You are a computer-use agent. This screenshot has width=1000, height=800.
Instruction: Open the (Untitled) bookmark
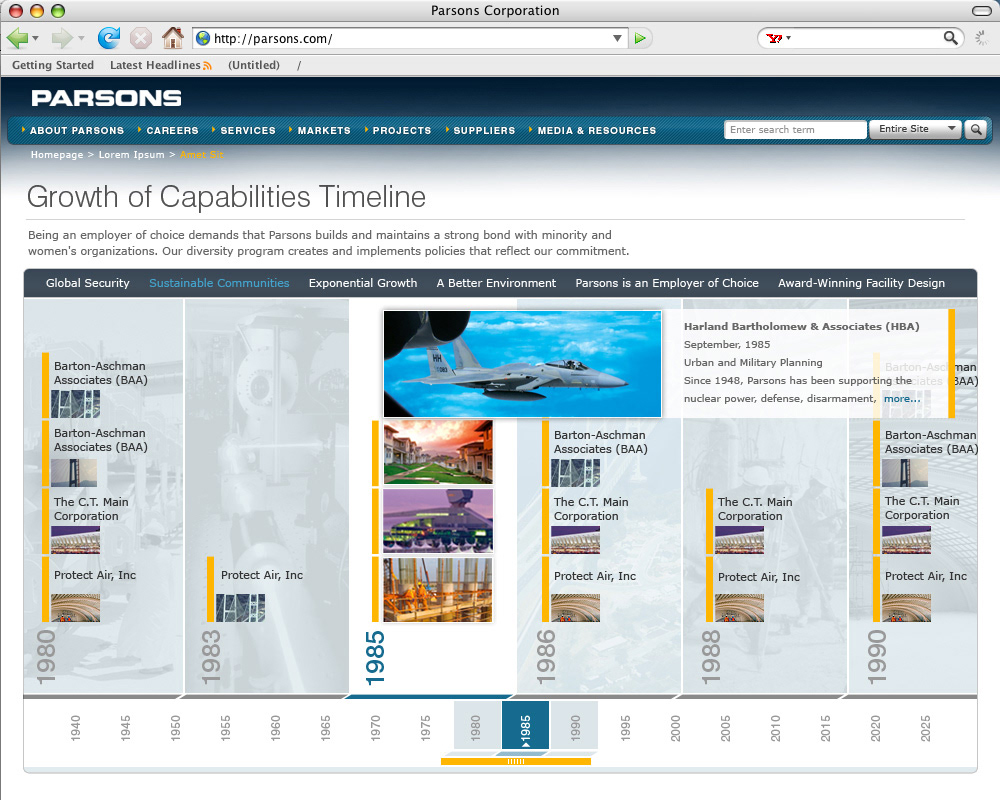coord(254,65)
